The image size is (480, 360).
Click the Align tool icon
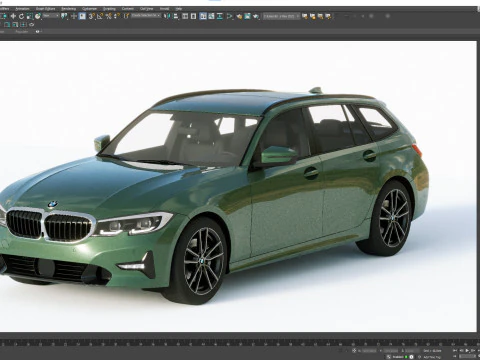[175, 16]
